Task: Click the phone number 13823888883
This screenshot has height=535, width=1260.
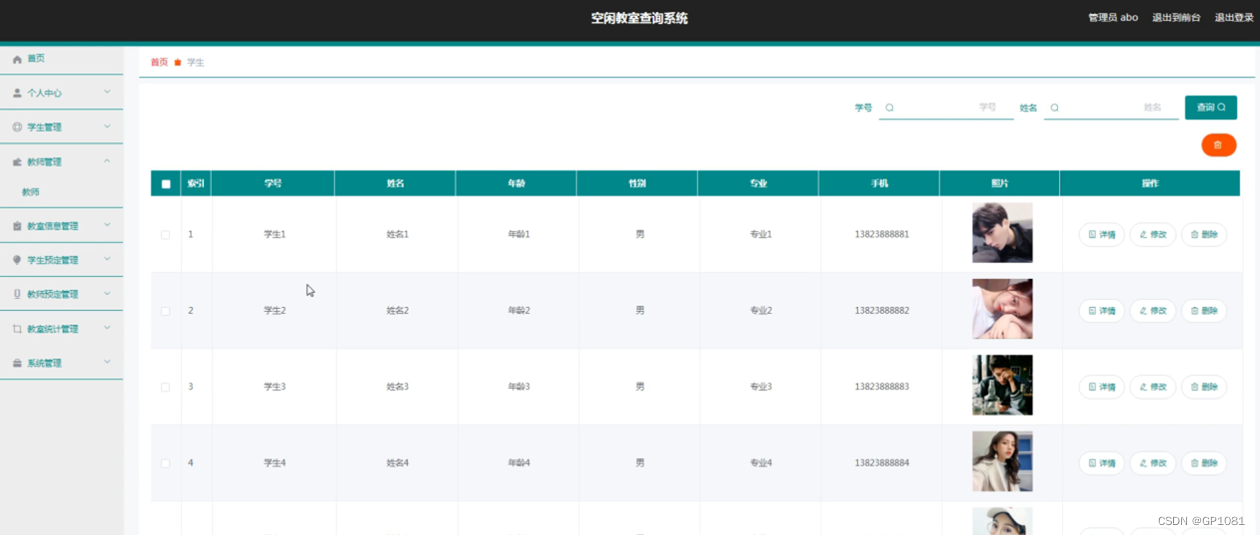Action: click(x=882, y=387)
